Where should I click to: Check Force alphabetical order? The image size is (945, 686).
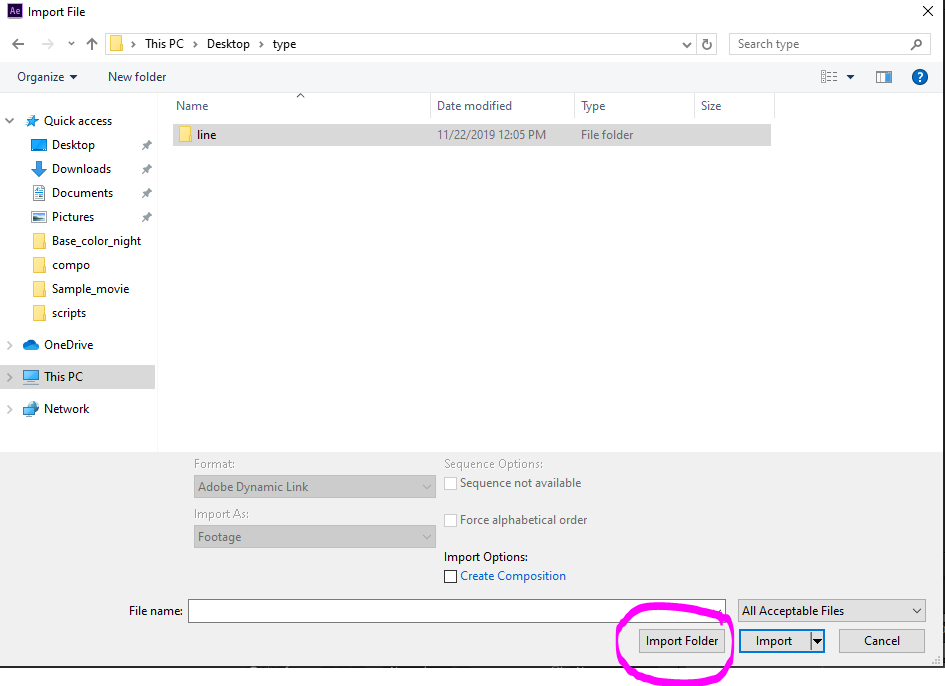pyautogui.click(x=450, y=520)
